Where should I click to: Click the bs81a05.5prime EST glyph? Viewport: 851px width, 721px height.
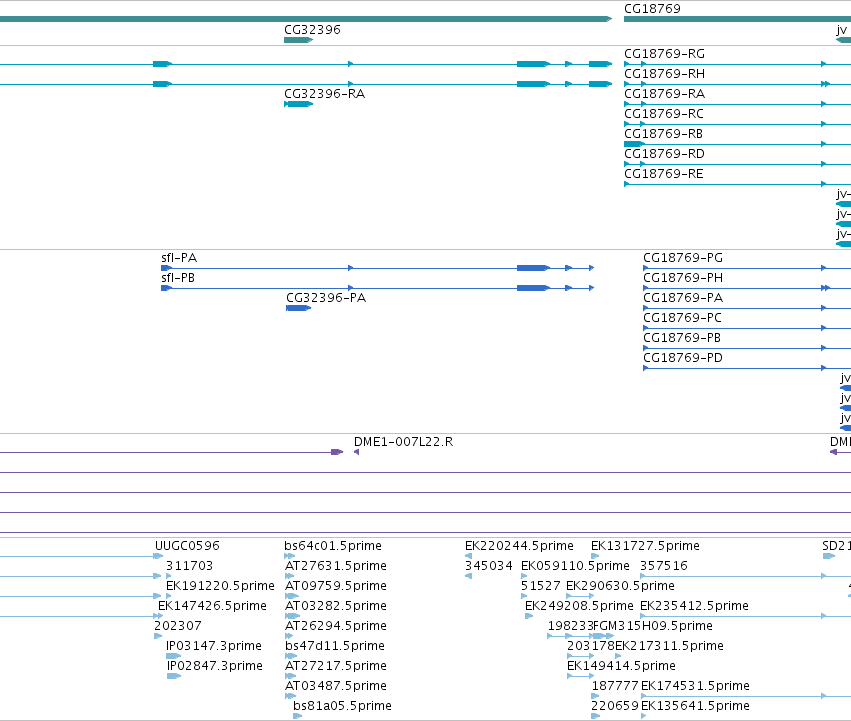(297, 716)
